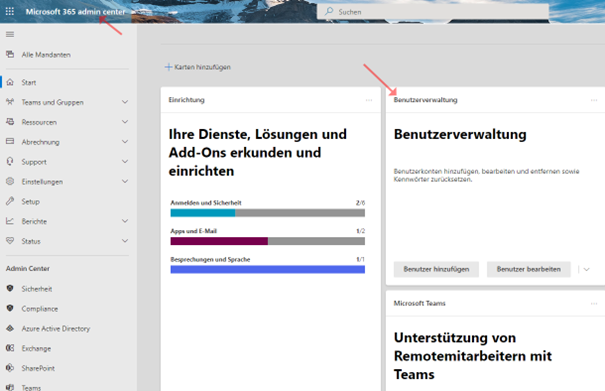The width and height of the screenshot is (605, 391).
Task: Click the Benutzerverwaltung card heading
Action: point(460,134)
